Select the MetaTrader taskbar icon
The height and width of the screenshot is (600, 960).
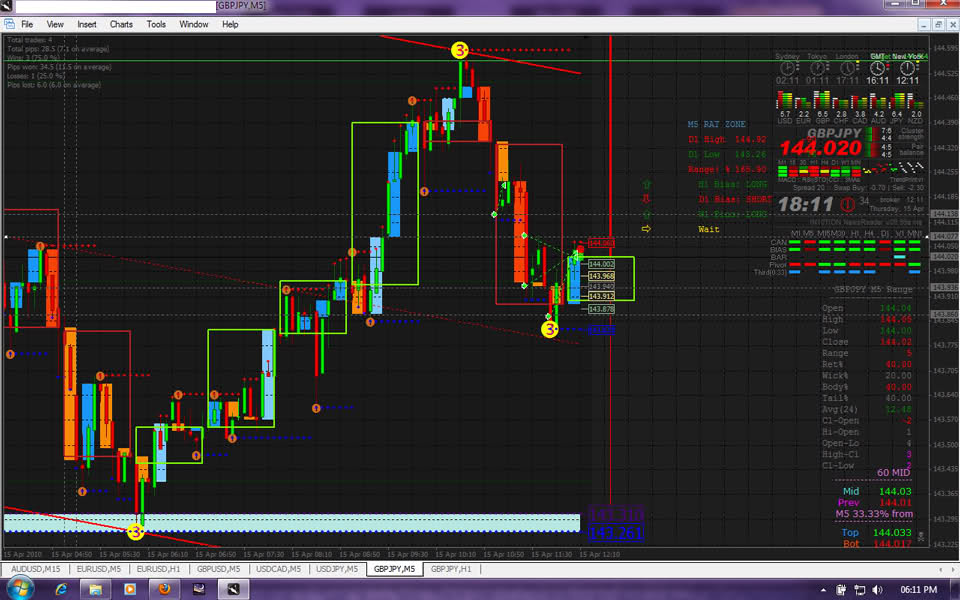(233, 589)
